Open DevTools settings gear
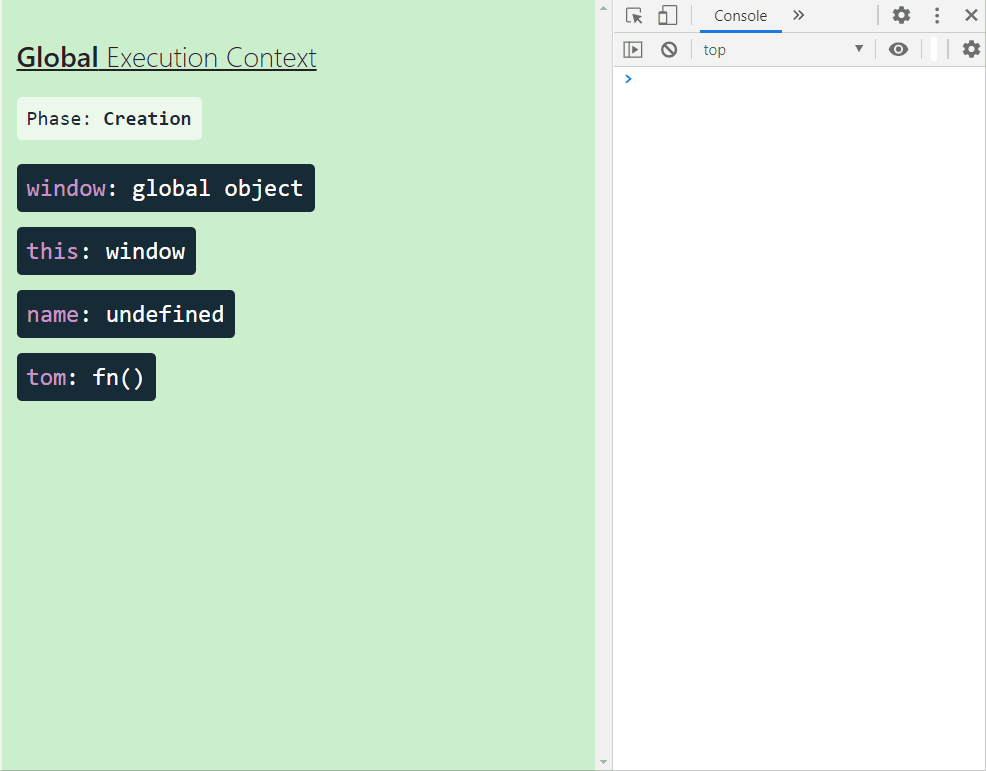The height and width of the screenshot is (771, 986). click(x=900, y=15)
